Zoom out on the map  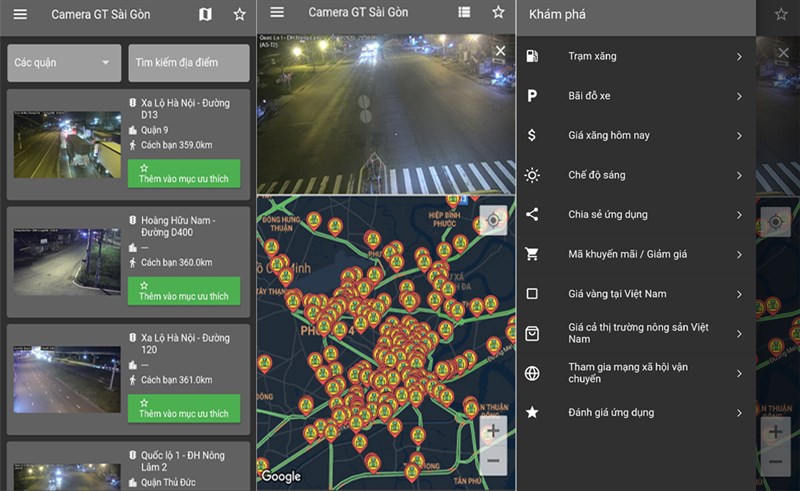493,461
